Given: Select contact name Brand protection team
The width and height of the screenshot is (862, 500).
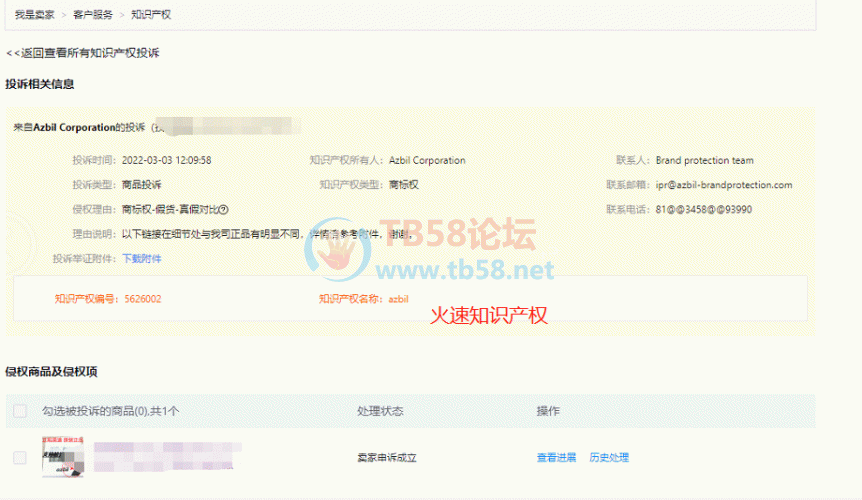Looking at the screenshot, I should point(705,160).
